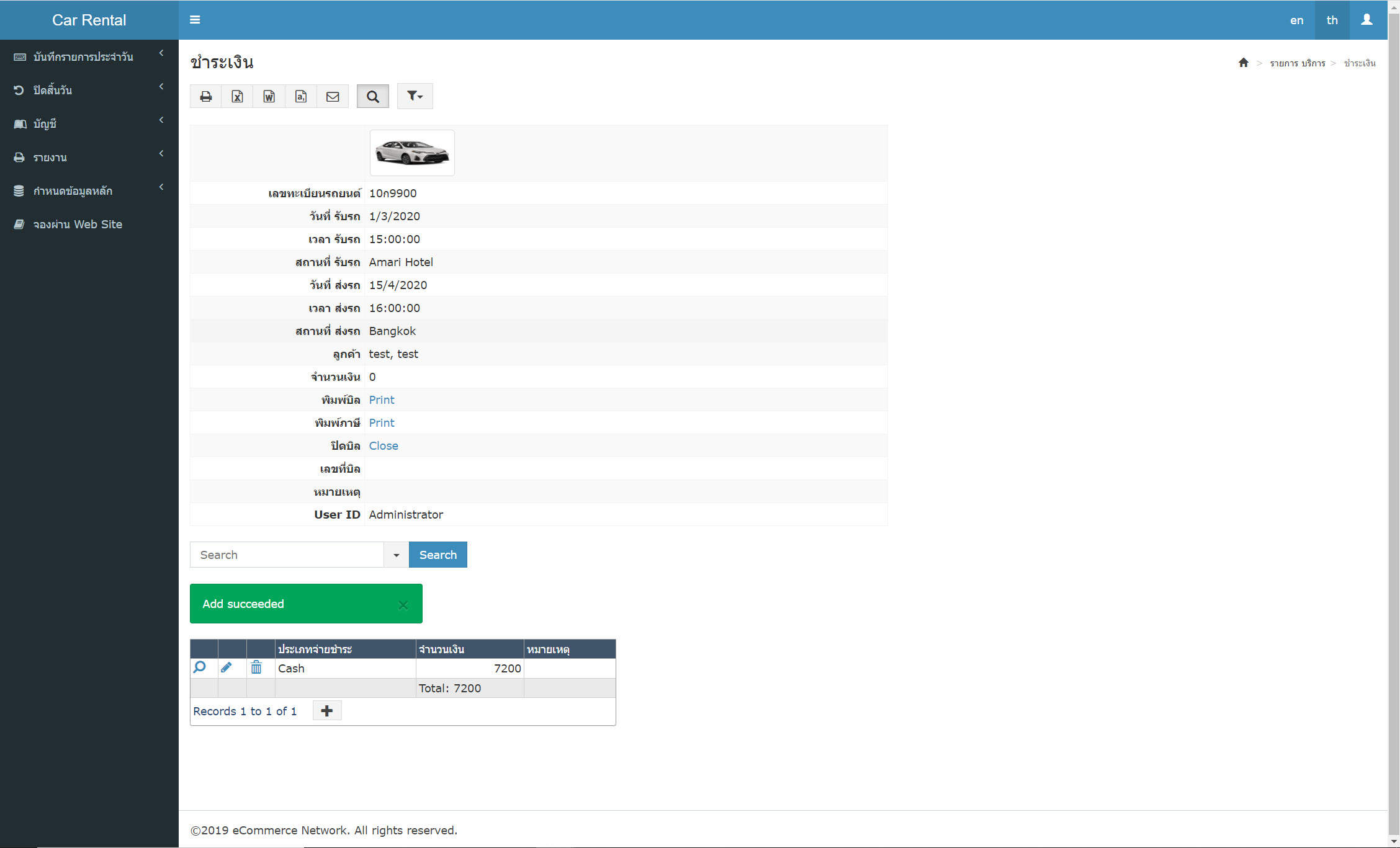Screen dimensions: 1400x848
Task: View the Cash payment record
Action: (200, 667)
